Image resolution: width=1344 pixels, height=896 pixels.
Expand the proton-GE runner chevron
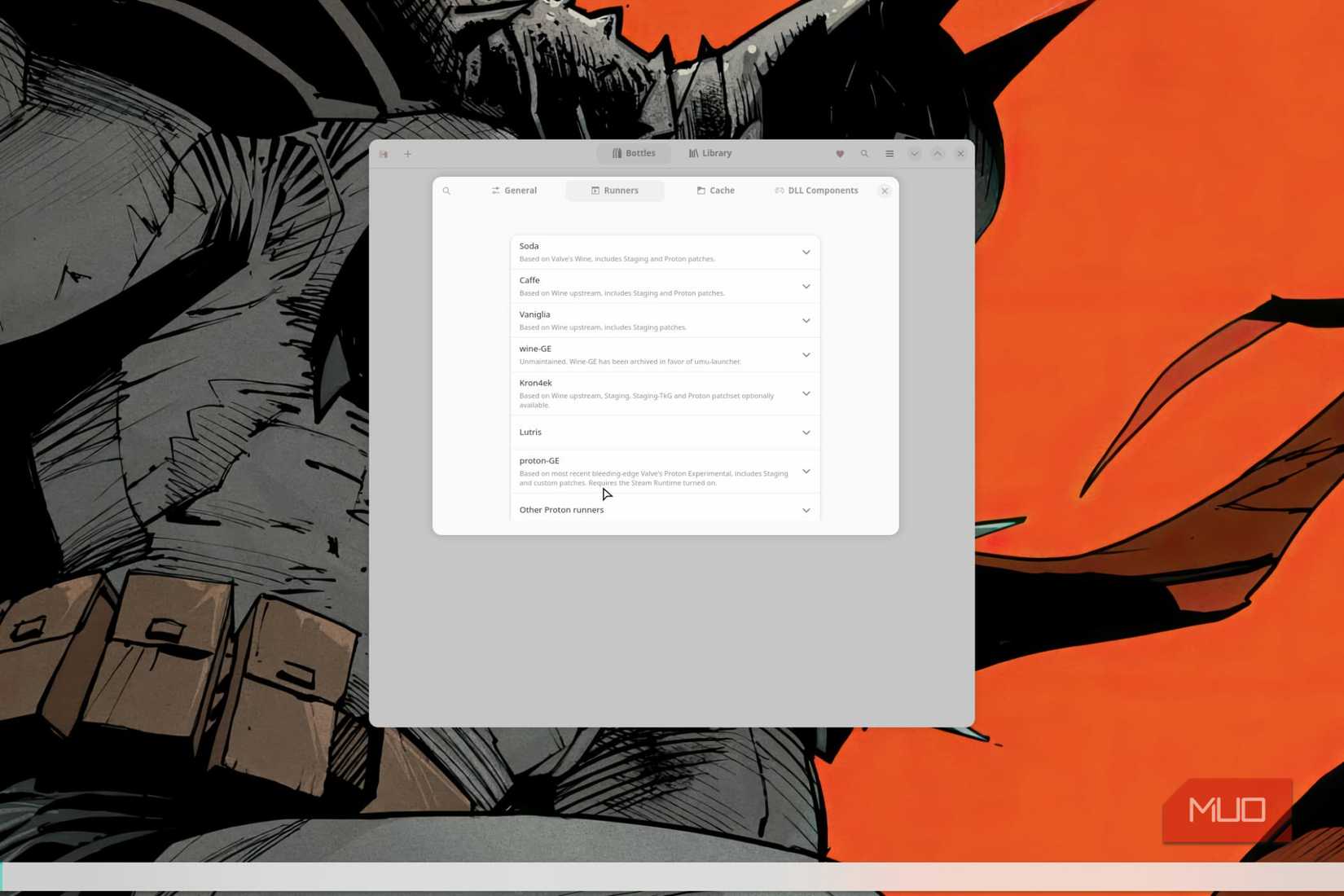point(806,472)
